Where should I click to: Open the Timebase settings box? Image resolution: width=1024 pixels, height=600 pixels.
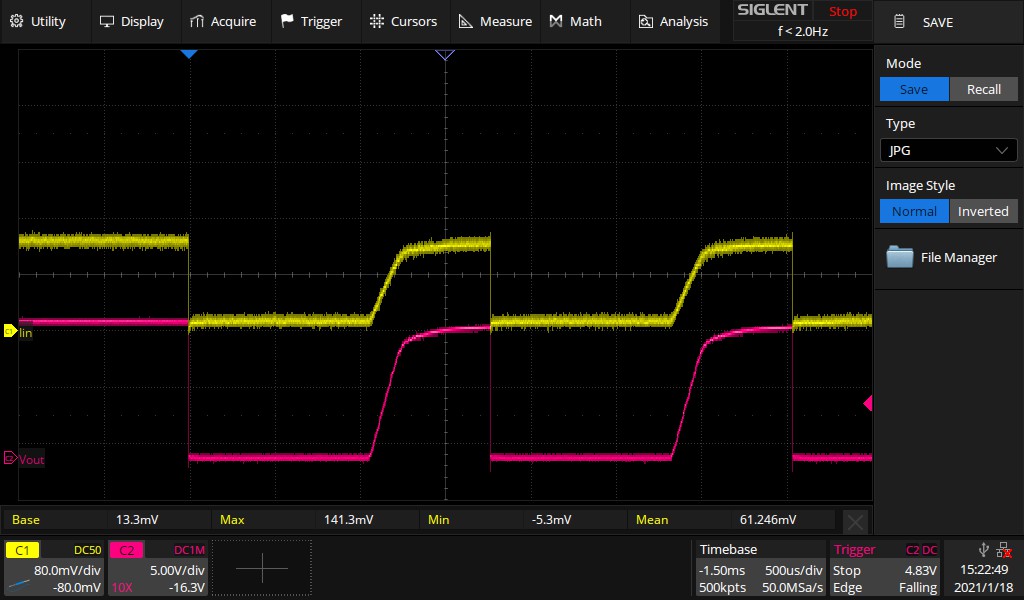(x=760, y=568)
